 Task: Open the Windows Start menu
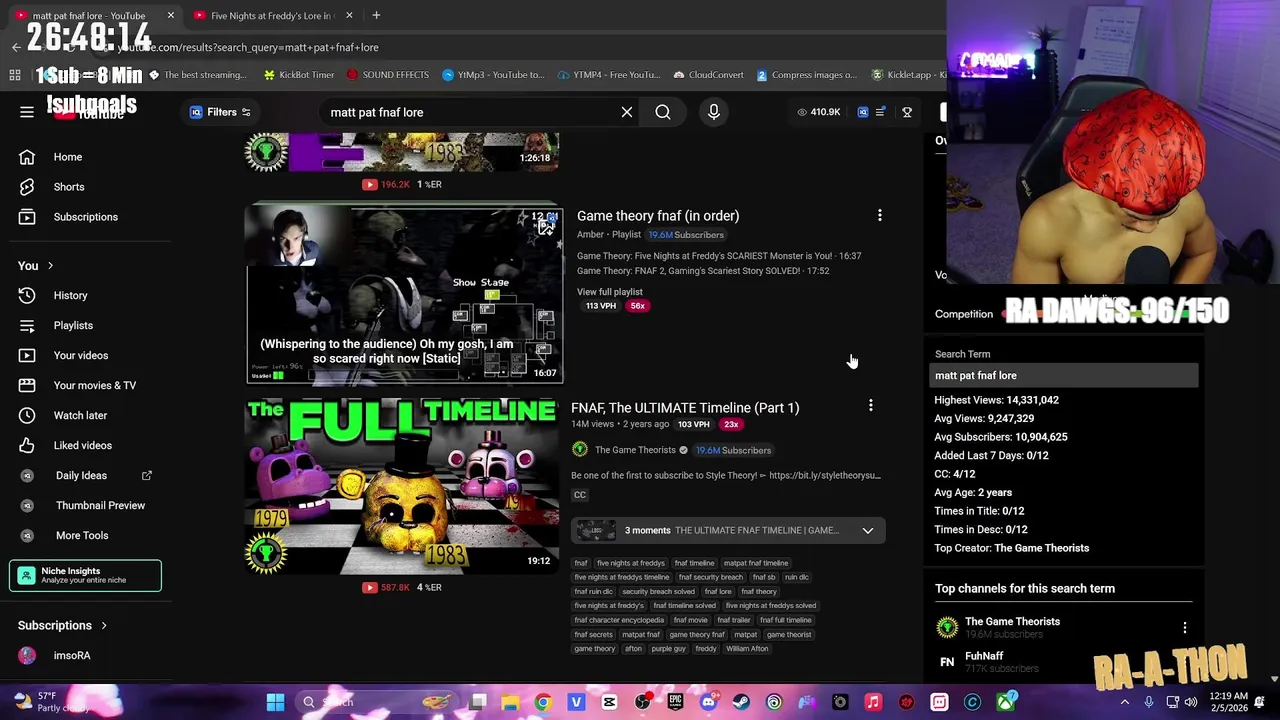[275, 702]
